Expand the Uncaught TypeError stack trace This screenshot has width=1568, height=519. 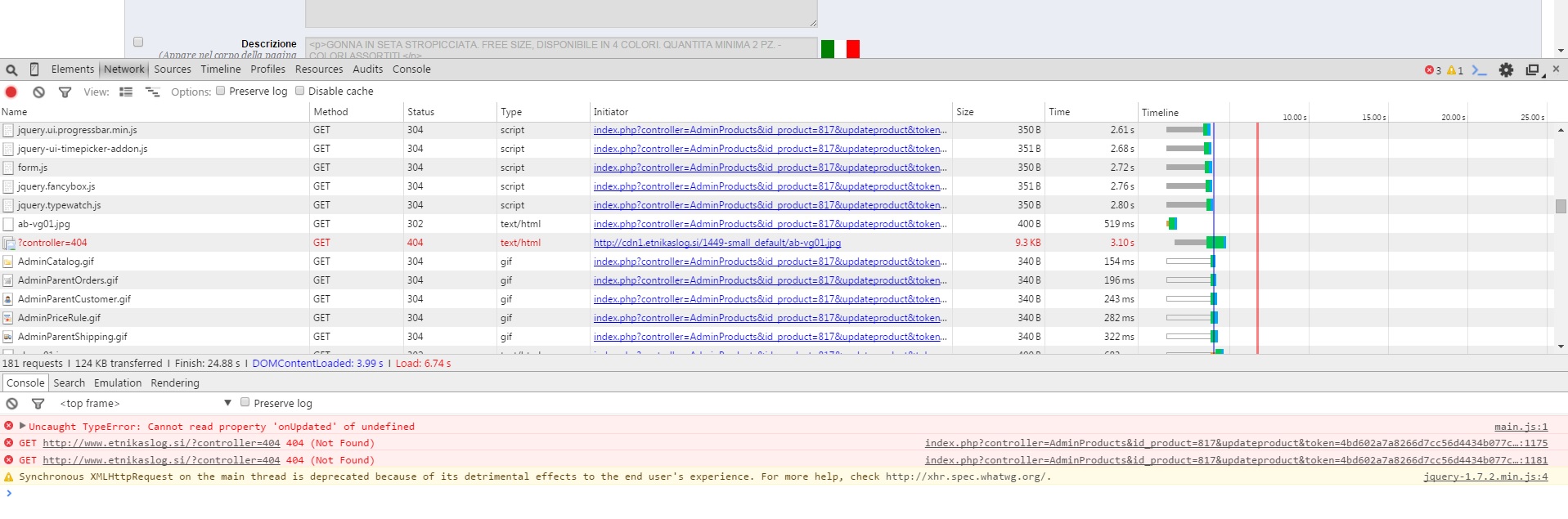[22, 426]
